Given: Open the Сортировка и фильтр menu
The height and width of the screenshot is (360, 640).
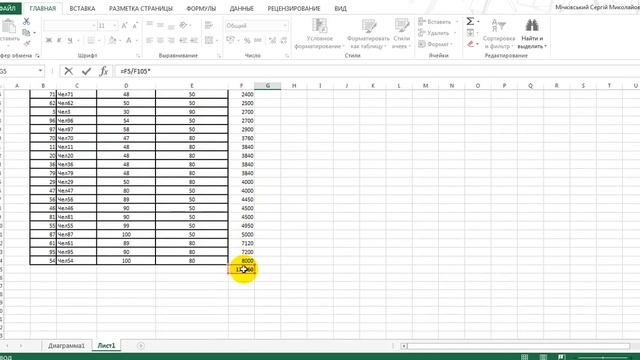Looking at the screenshot, I should pos(498,34).
